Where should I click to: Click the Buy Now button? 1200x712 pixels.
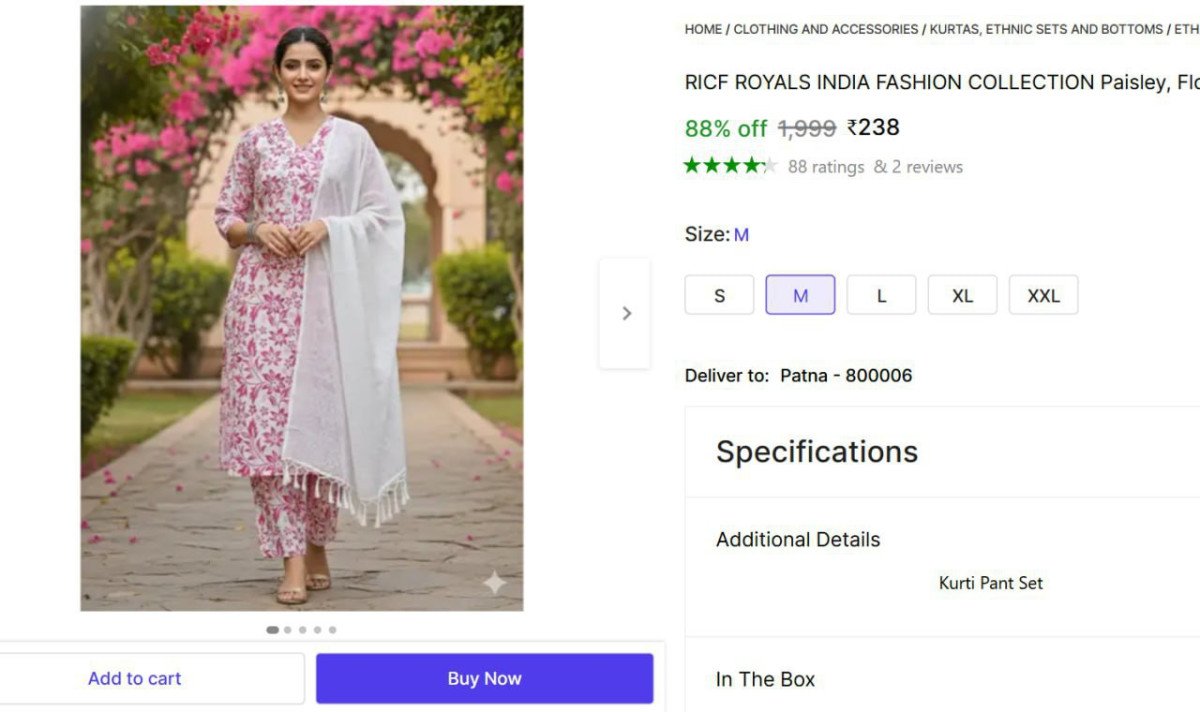tap(484, 678)
